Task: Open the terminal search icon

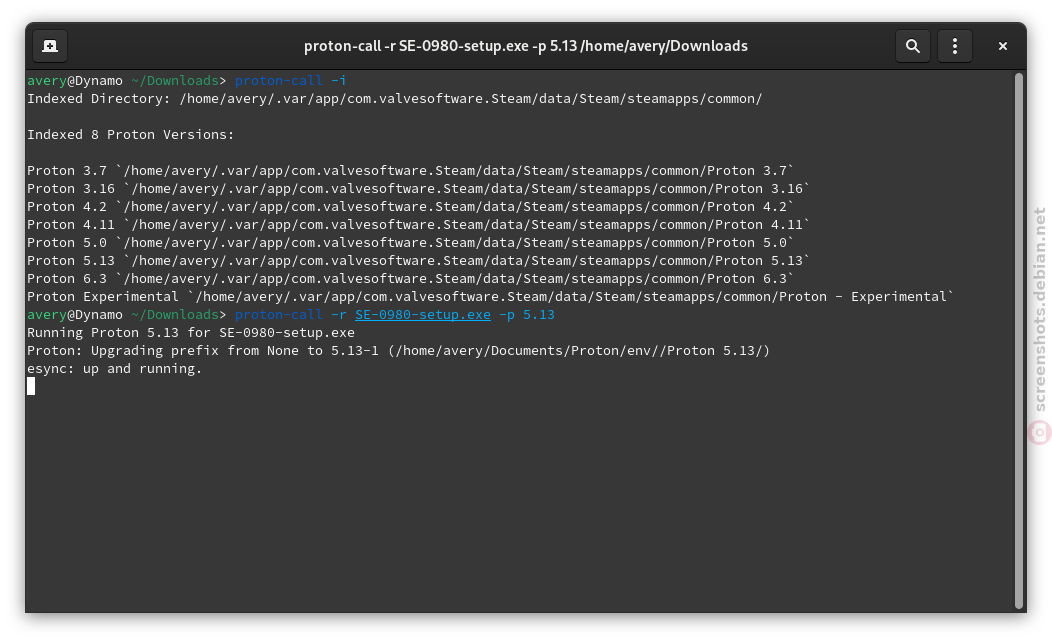Action: pos(912,46)
